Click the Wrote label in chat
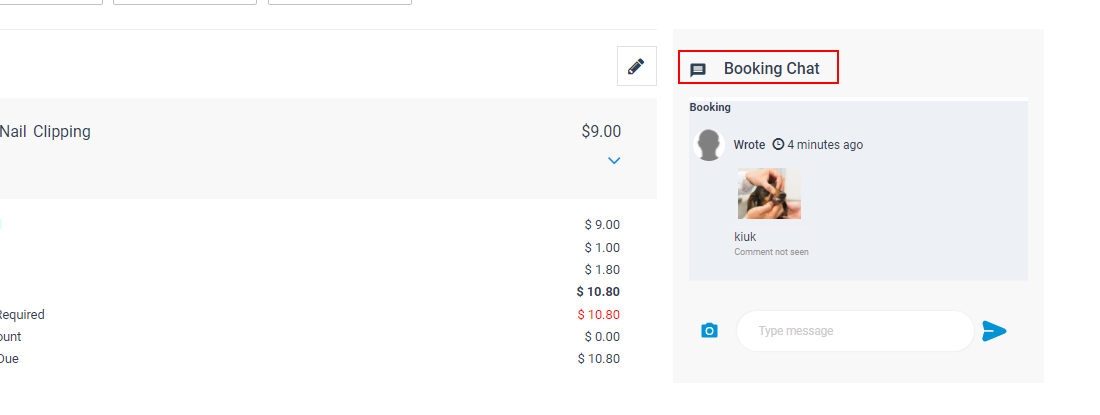Viewport: 1100px width, 415px height. pos(749,144)
